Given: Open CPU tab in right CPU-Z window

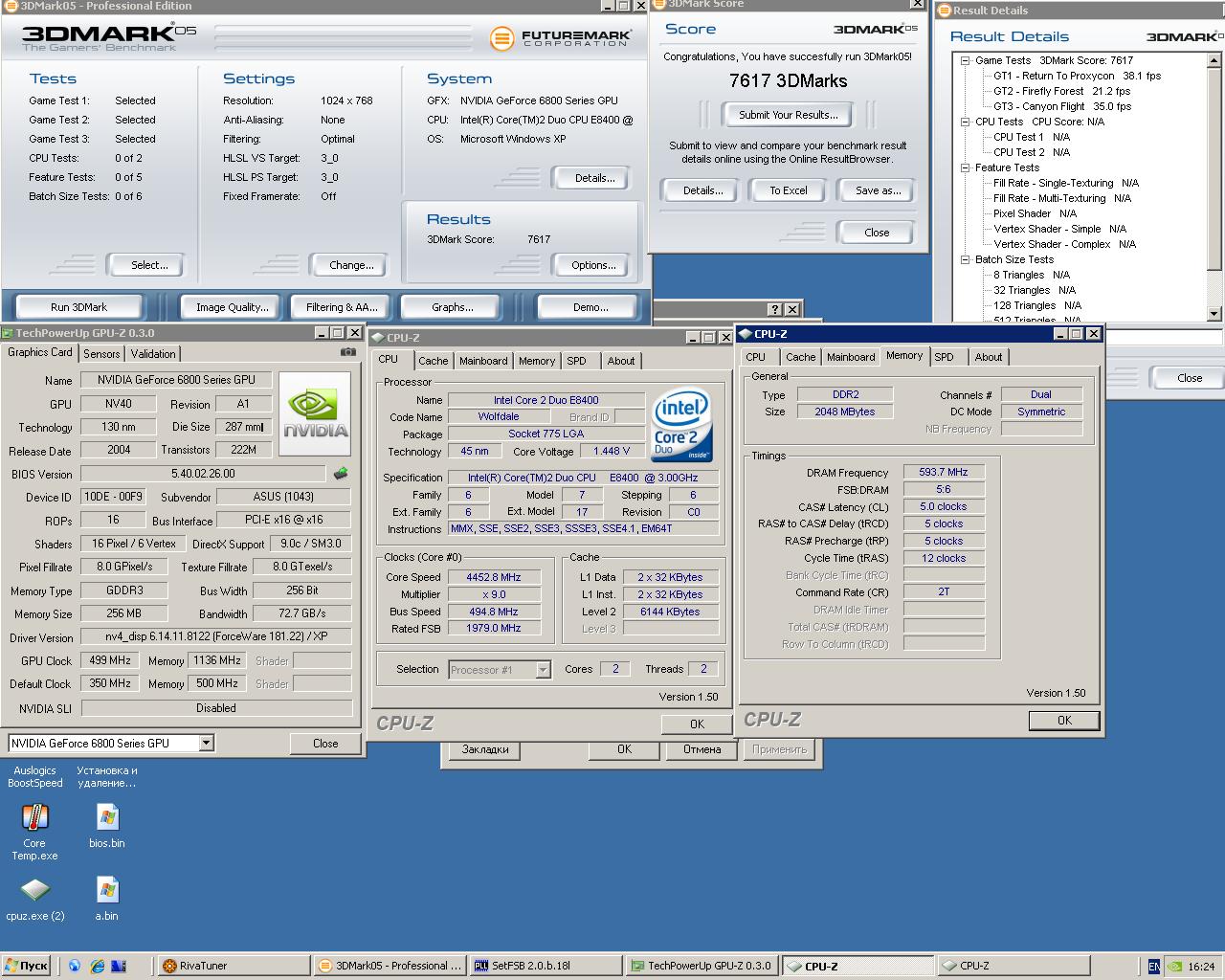Looking at the screenshot, I should point(756,357).
